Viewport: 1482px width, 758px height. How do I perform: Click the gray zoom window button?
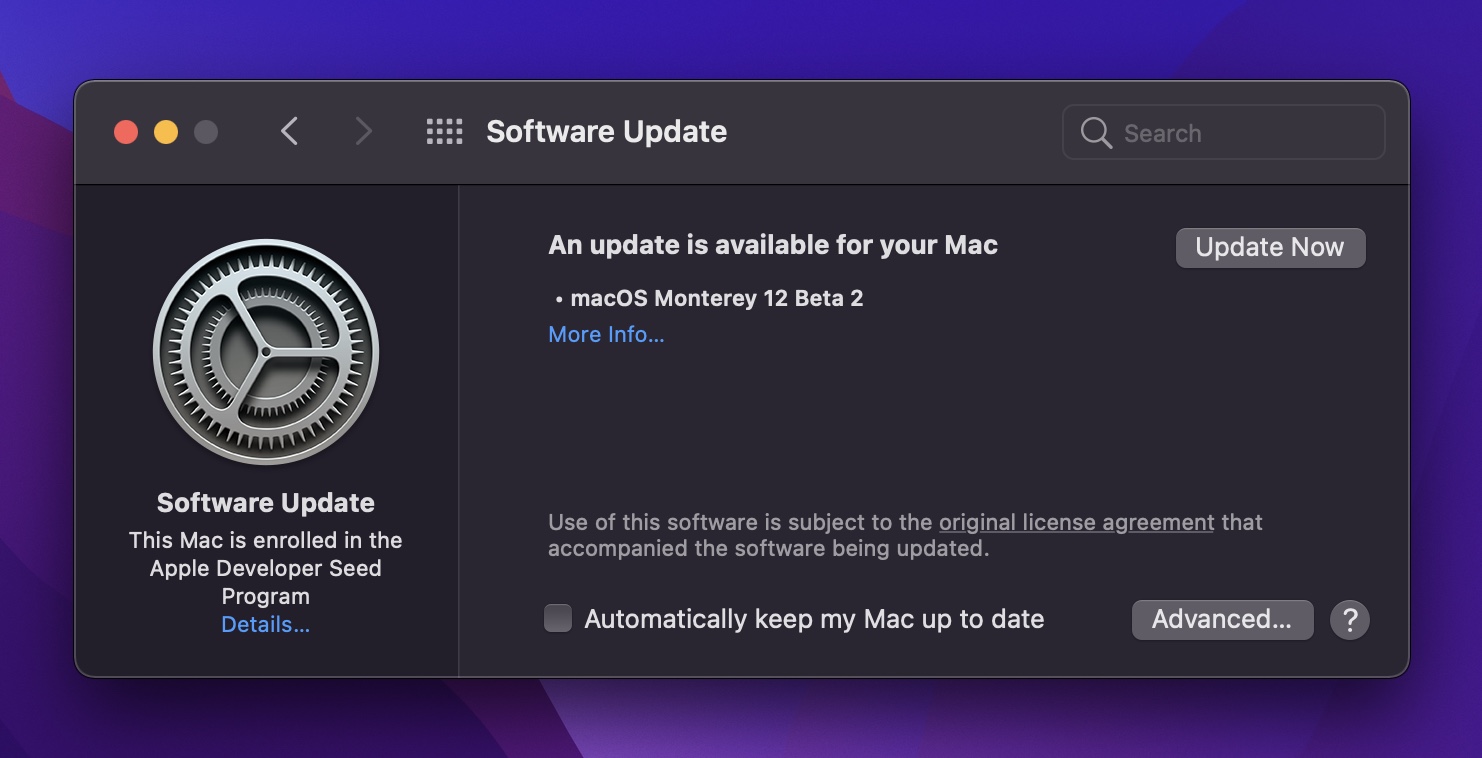[206, 132]
